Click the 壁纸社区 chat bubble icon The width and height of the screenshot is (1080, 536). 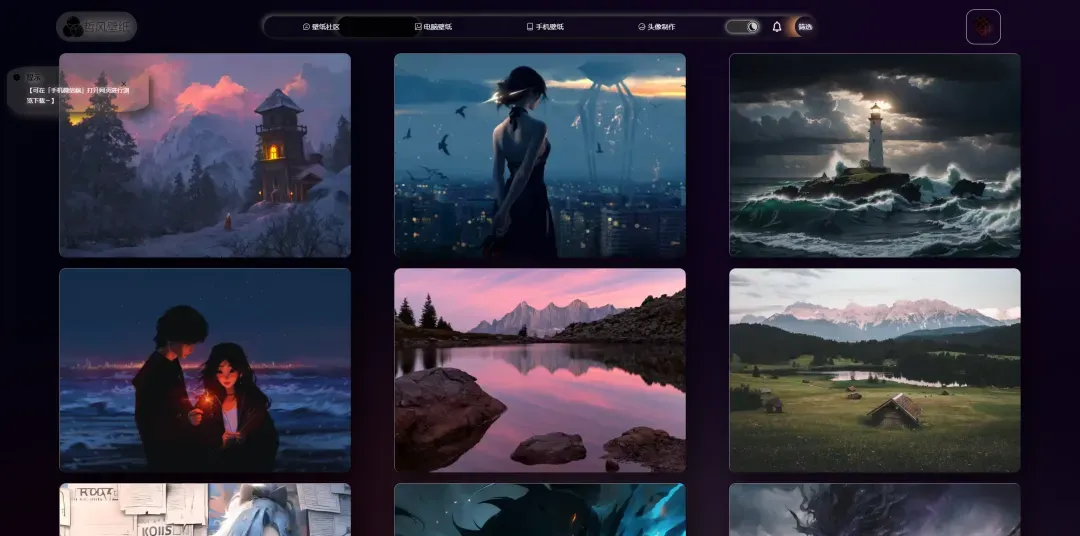point(306,27)
